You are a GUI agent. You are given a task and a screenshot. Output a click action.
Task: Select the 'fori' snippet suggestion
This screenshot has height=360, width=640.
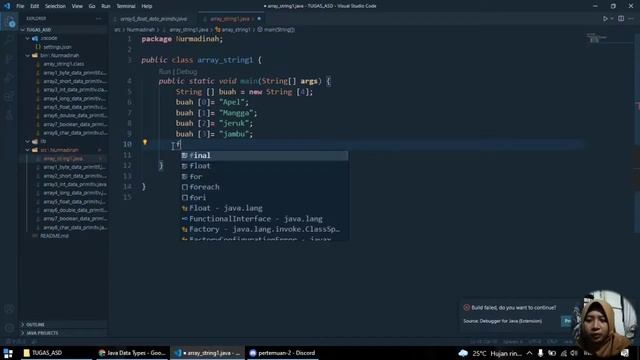[x=264, y=198]
